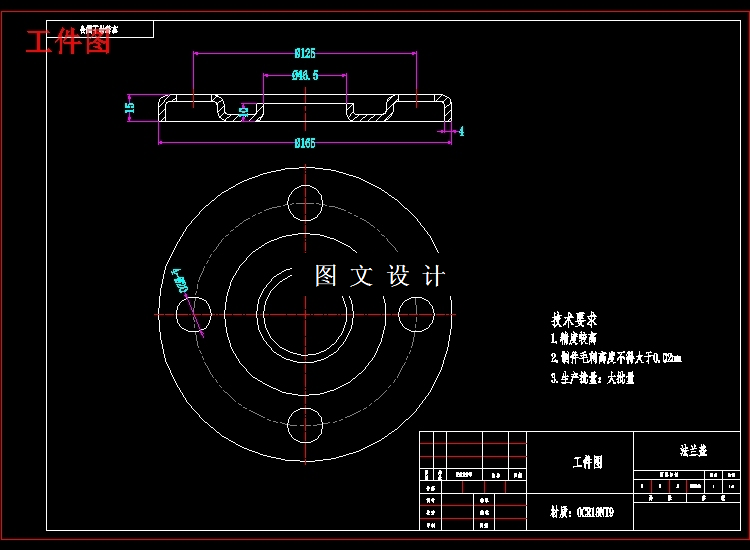This screenshot has height=550, width=750.
Task: Select the 4 thickness dimension text
Action: pyautogui.click(x=461, y=131)
